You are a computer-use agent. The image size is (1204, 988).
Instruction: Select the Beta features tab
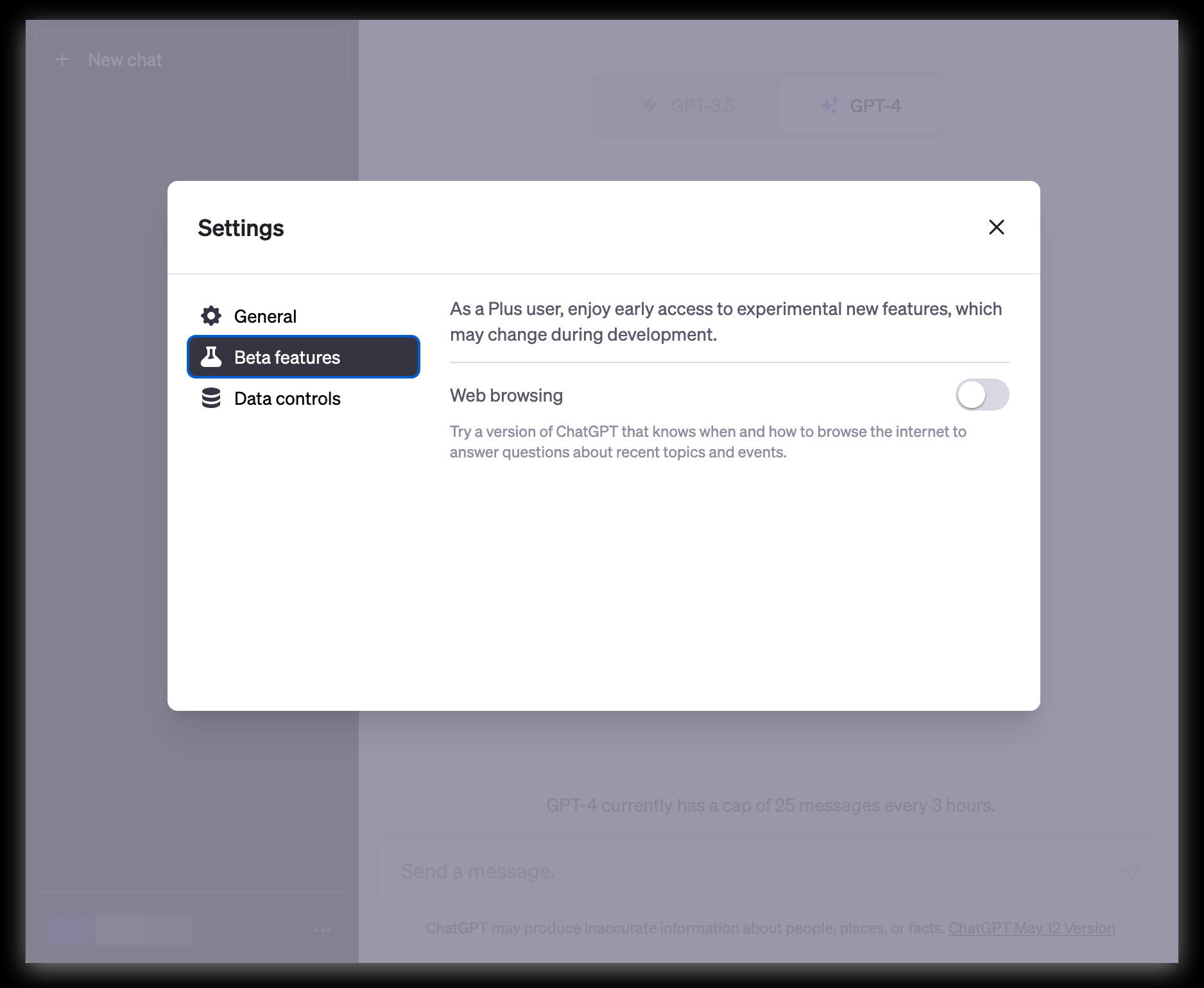(303, 357)
